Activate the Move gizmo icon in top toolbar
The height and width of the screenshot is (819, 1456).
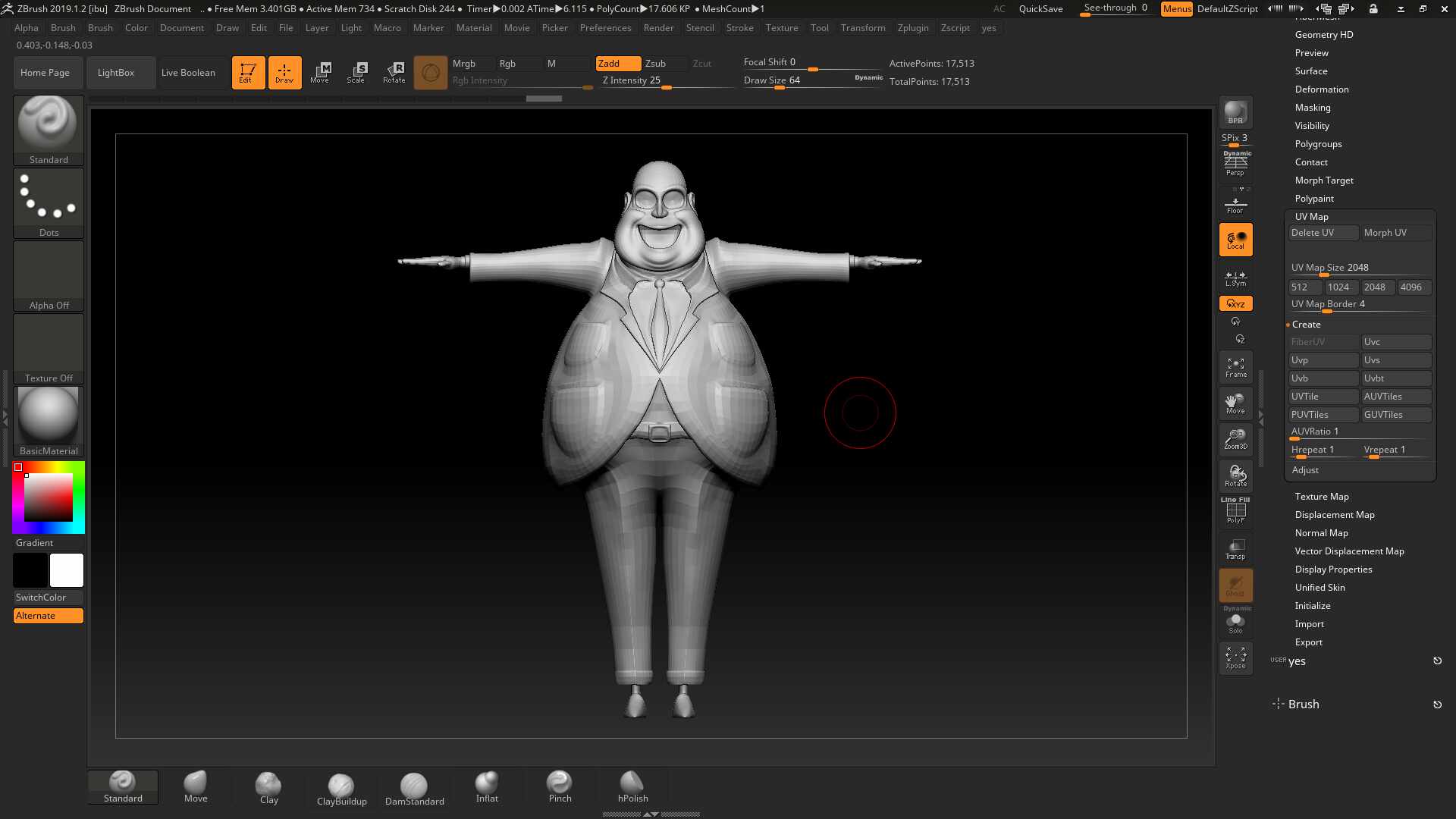click(x=320, y=73)
